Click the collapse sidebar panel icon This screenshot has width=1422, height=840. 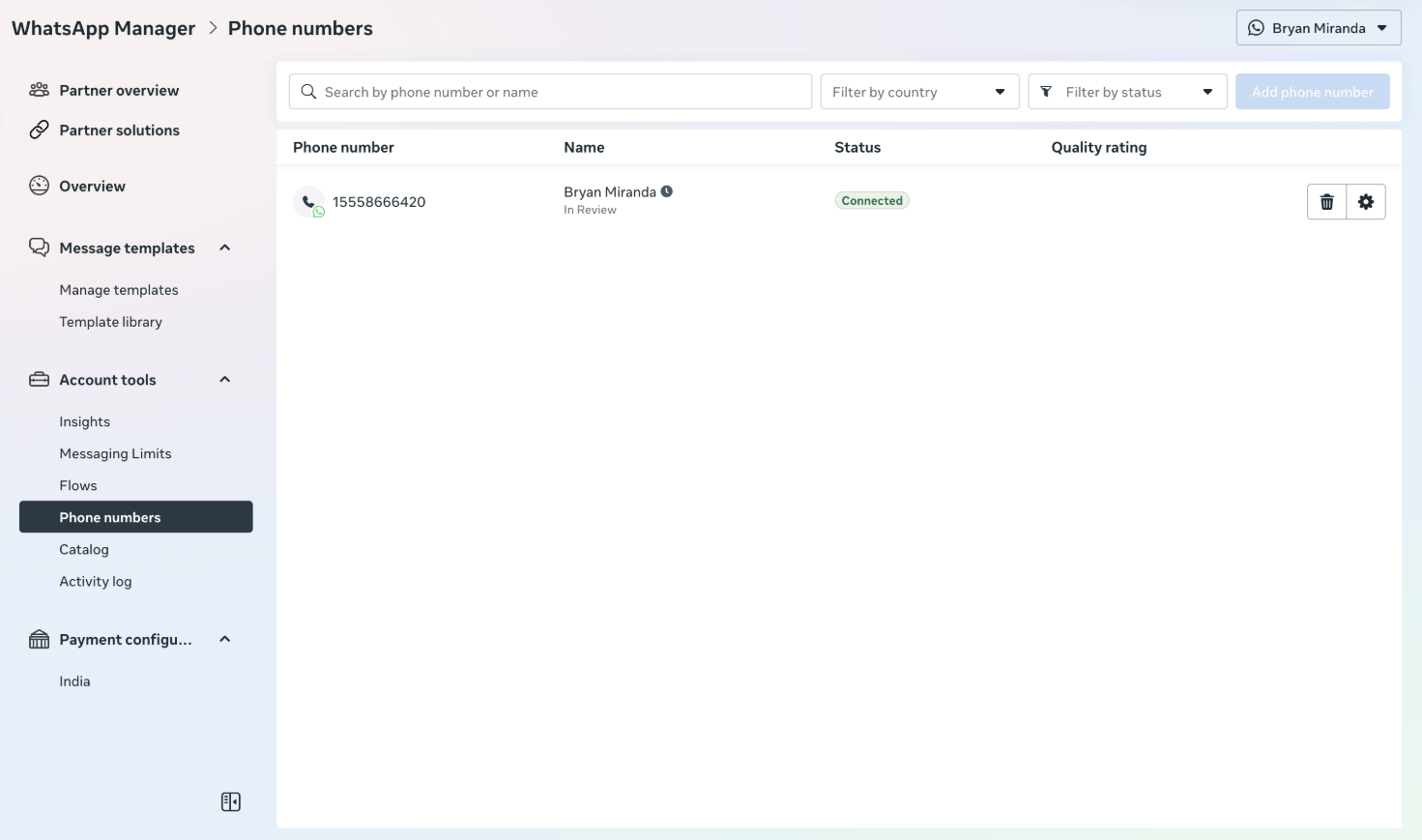tap(230, 801)
